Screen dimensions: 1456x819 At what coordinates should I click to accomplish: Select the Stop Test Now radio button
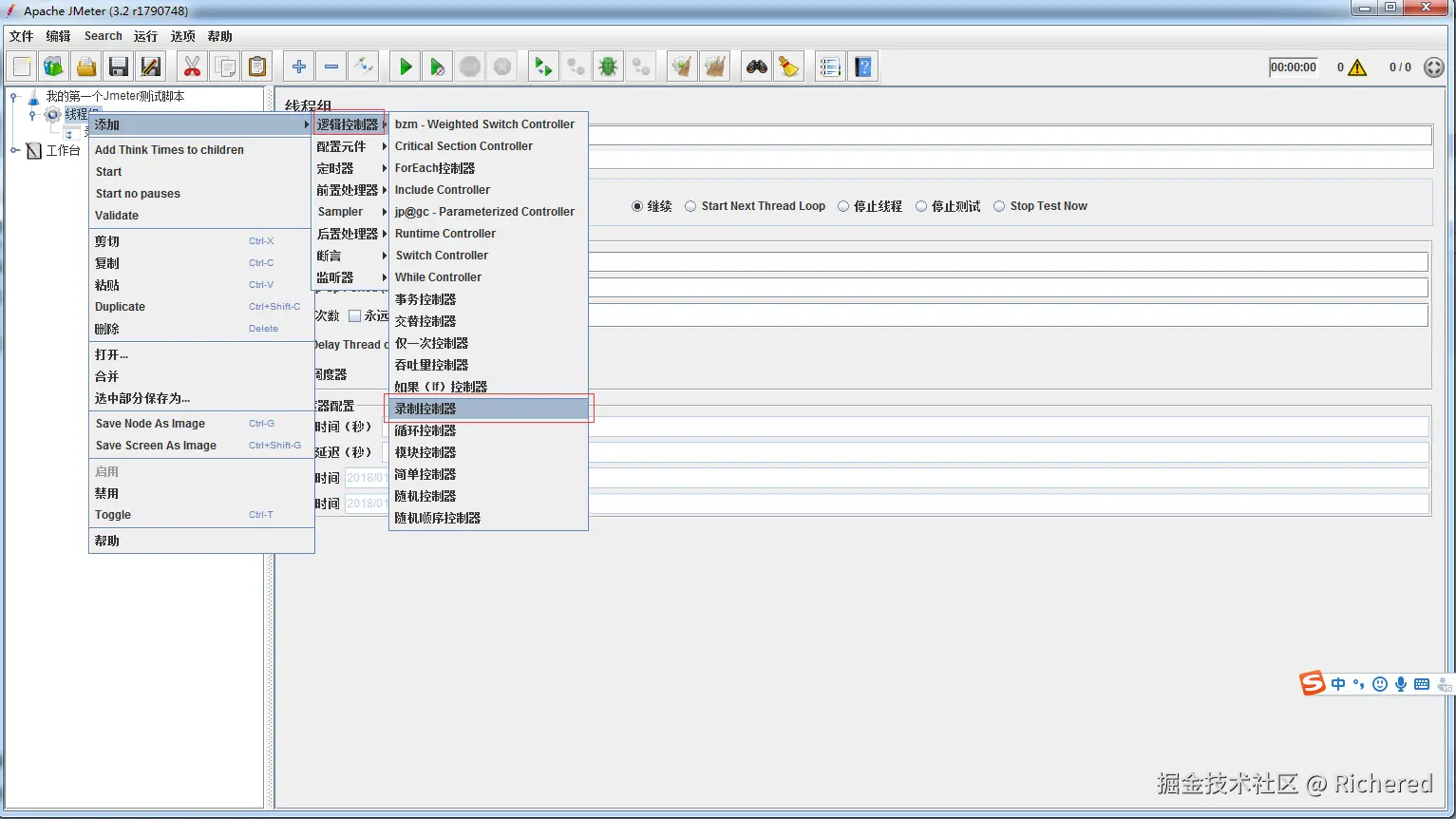999,206
